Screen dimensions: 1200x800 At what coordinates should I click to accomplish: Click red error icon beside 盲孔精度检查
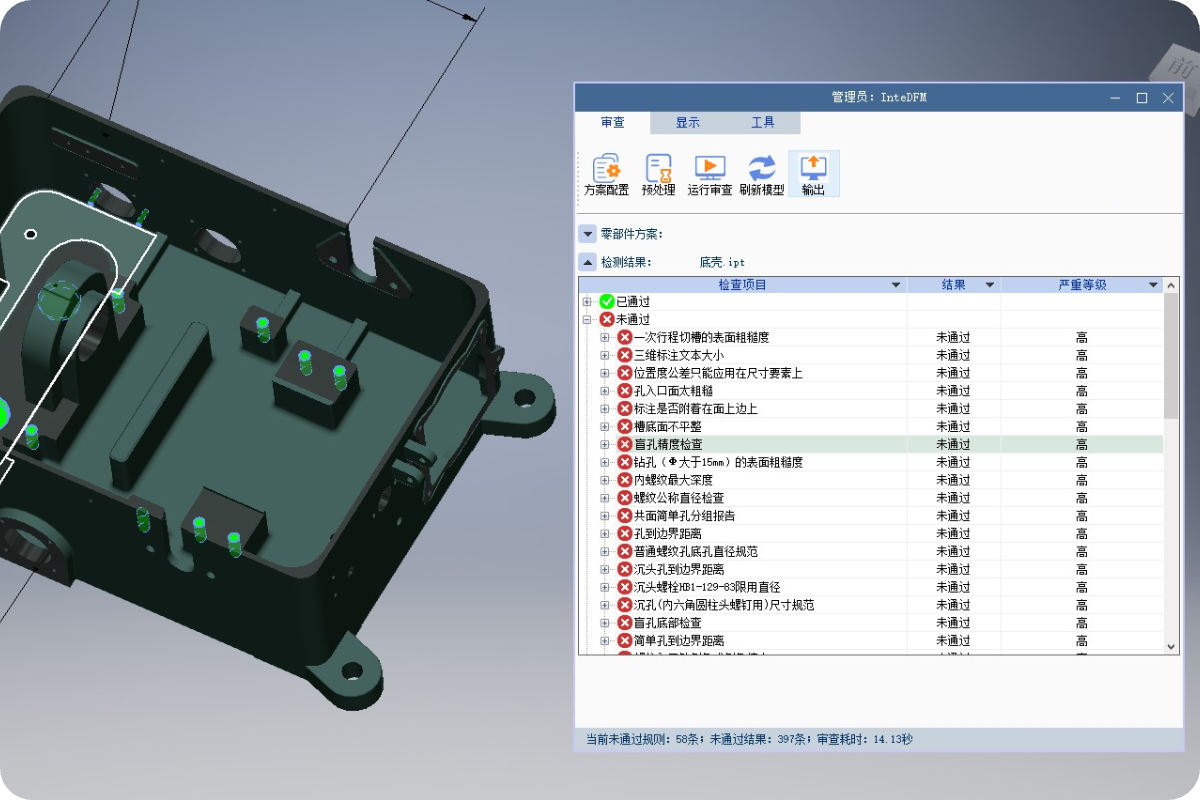(625, 444)
